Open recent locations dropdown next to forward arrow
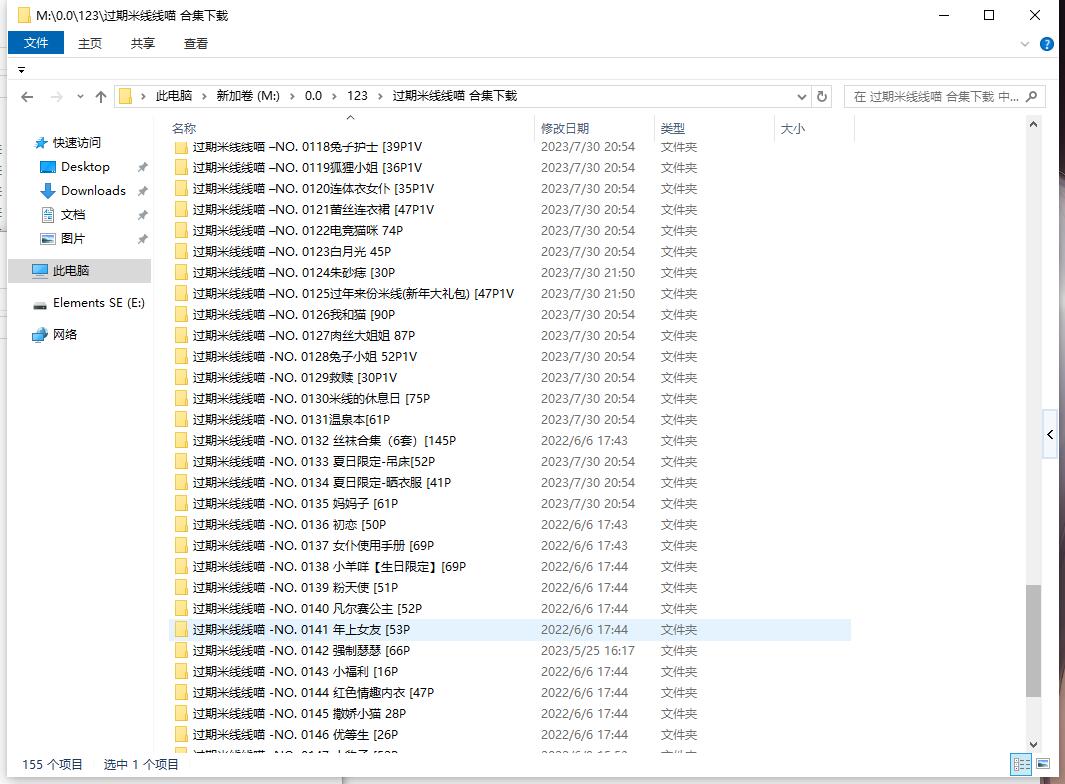The width and height of the screenshot is (1065, 784). [x=80, y=96]
